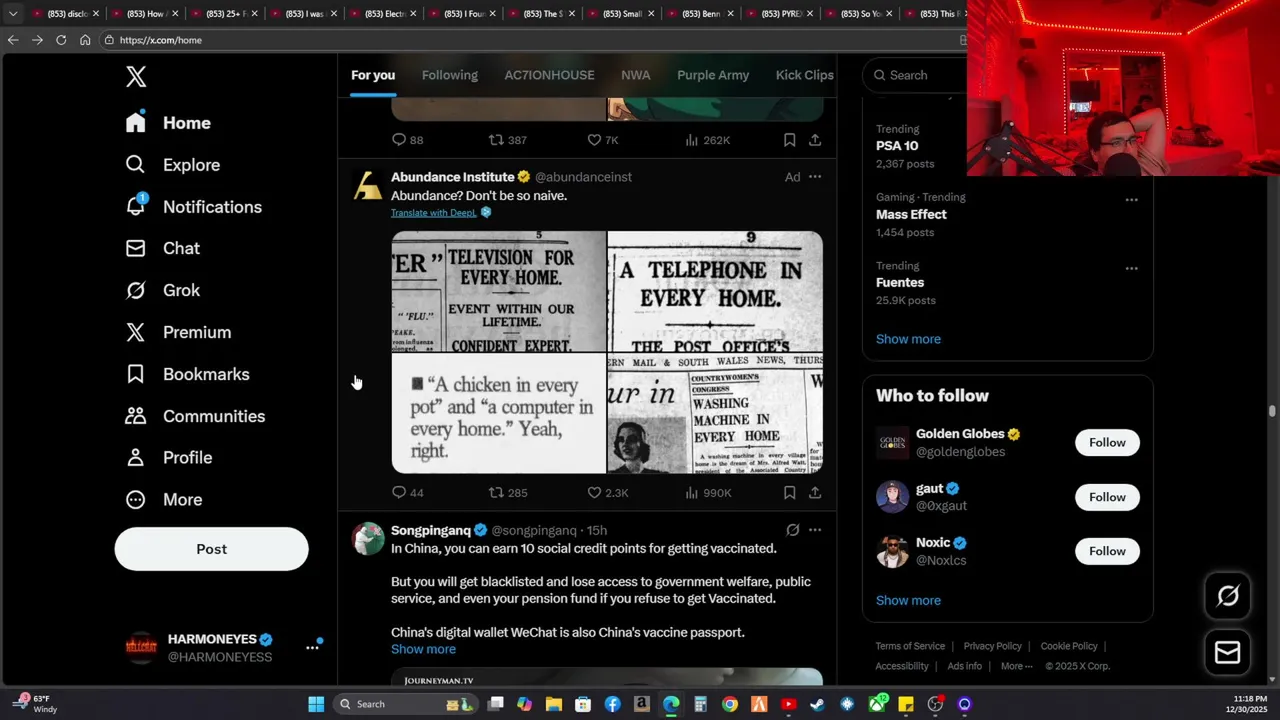This screenshot has height=720, width=1280.
Task: Open Google Chrome from the taskbar
Action: [730, 704]
